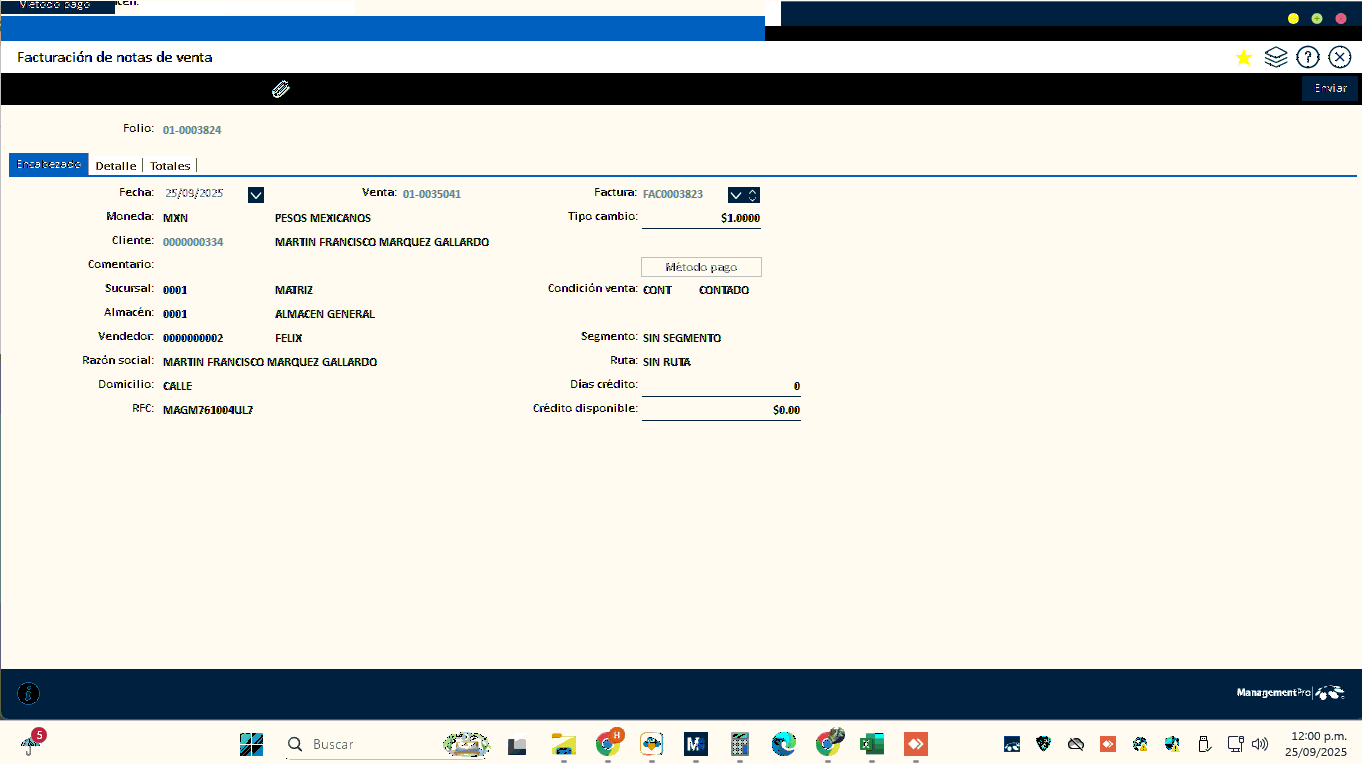Image resolution: width=1362 pixels, height=764 pixels.
Task: Click the Factura up/down stepper
Action: (x=753, y=195)
